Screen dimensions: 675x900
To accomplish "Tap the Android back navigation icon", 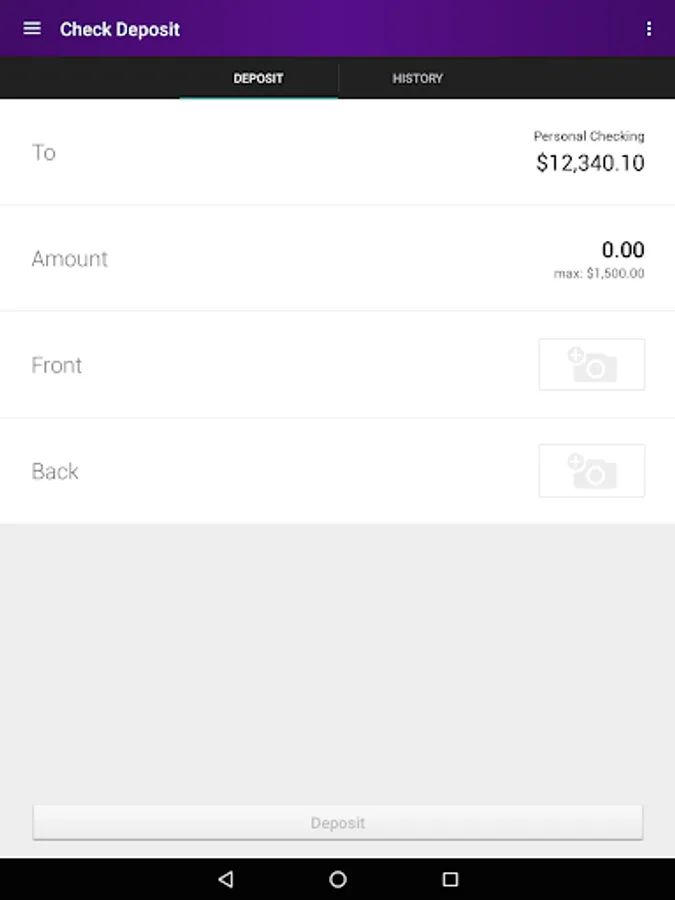I will 226,879.
